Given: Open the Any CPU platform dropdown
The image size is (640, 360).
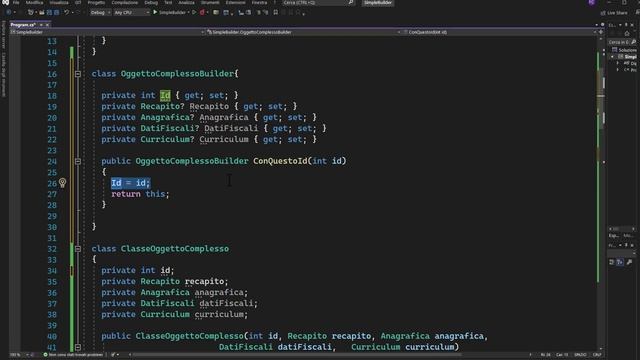Looking at the screenshot, I should click(131, 13).
